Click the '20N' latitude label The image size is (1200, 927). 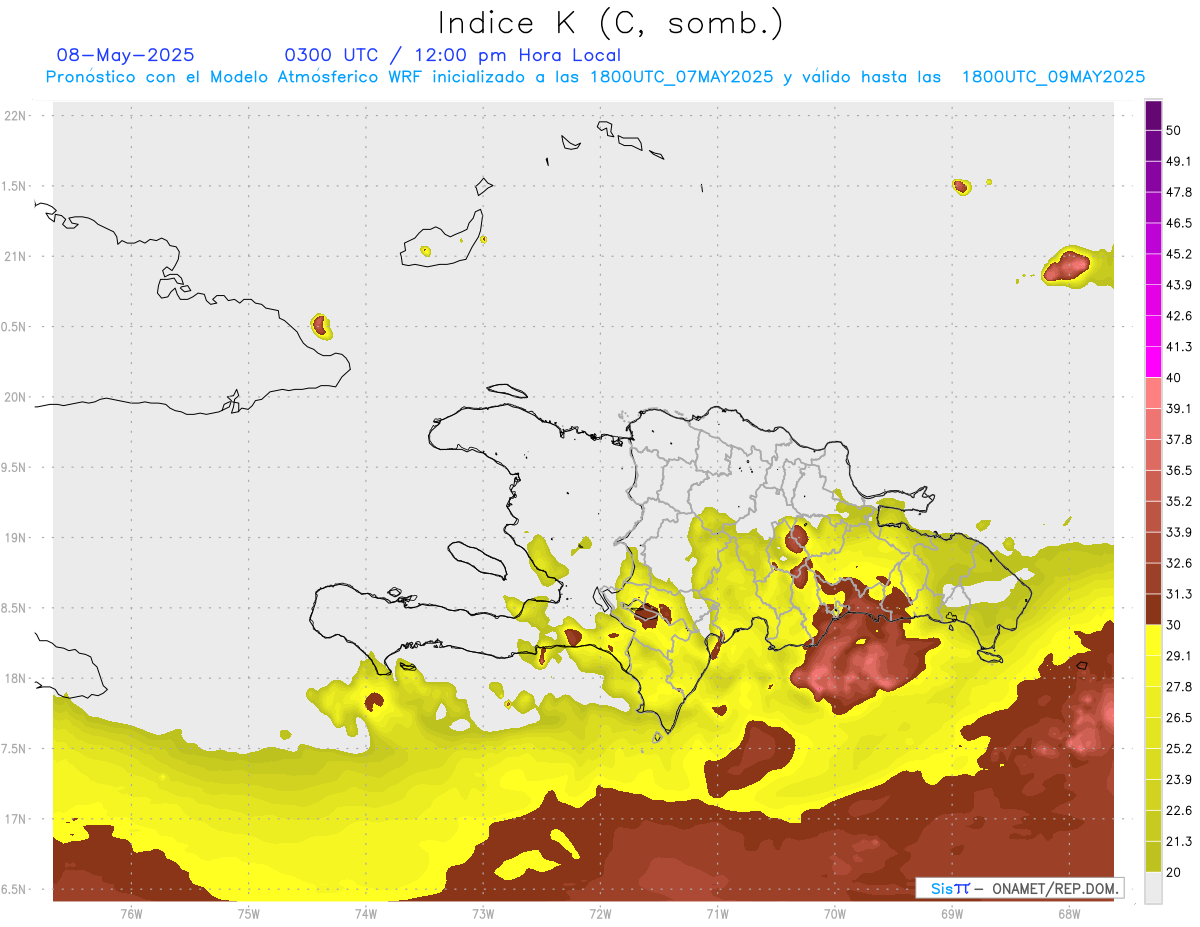16,397
